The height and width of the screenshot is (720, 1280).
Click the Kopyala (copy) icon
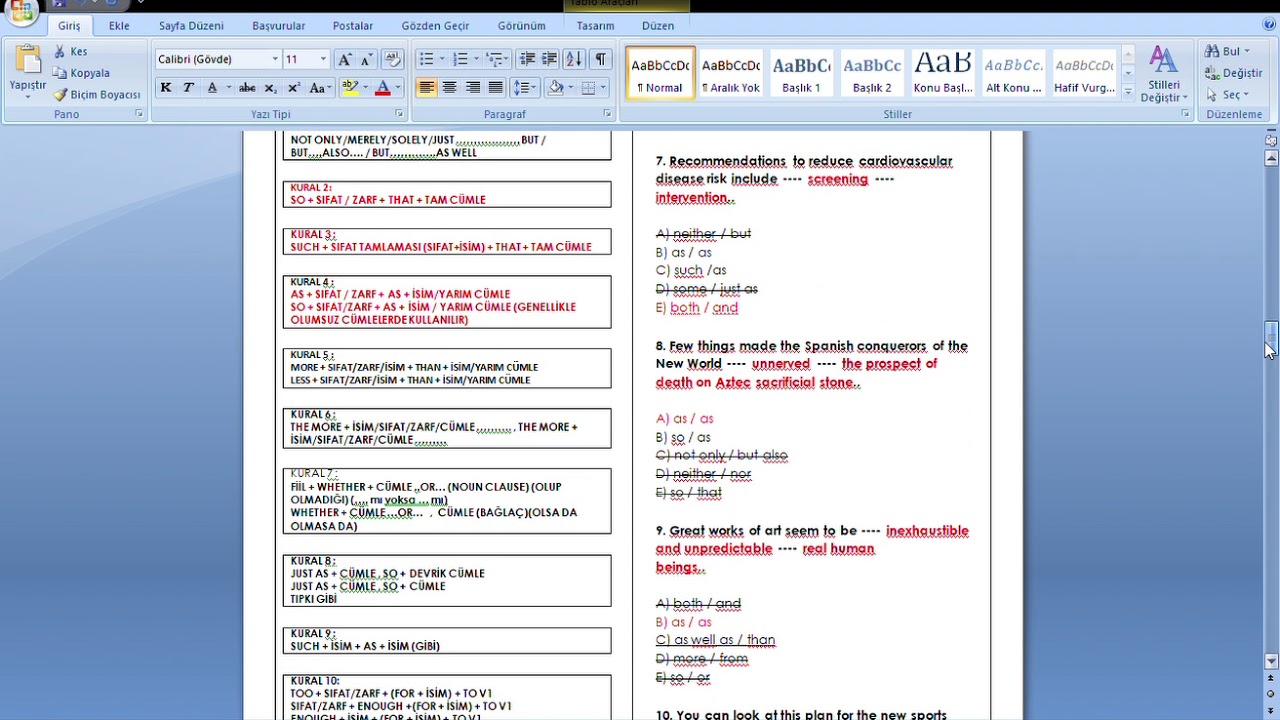pyautogui.click(x=60, y=73)
